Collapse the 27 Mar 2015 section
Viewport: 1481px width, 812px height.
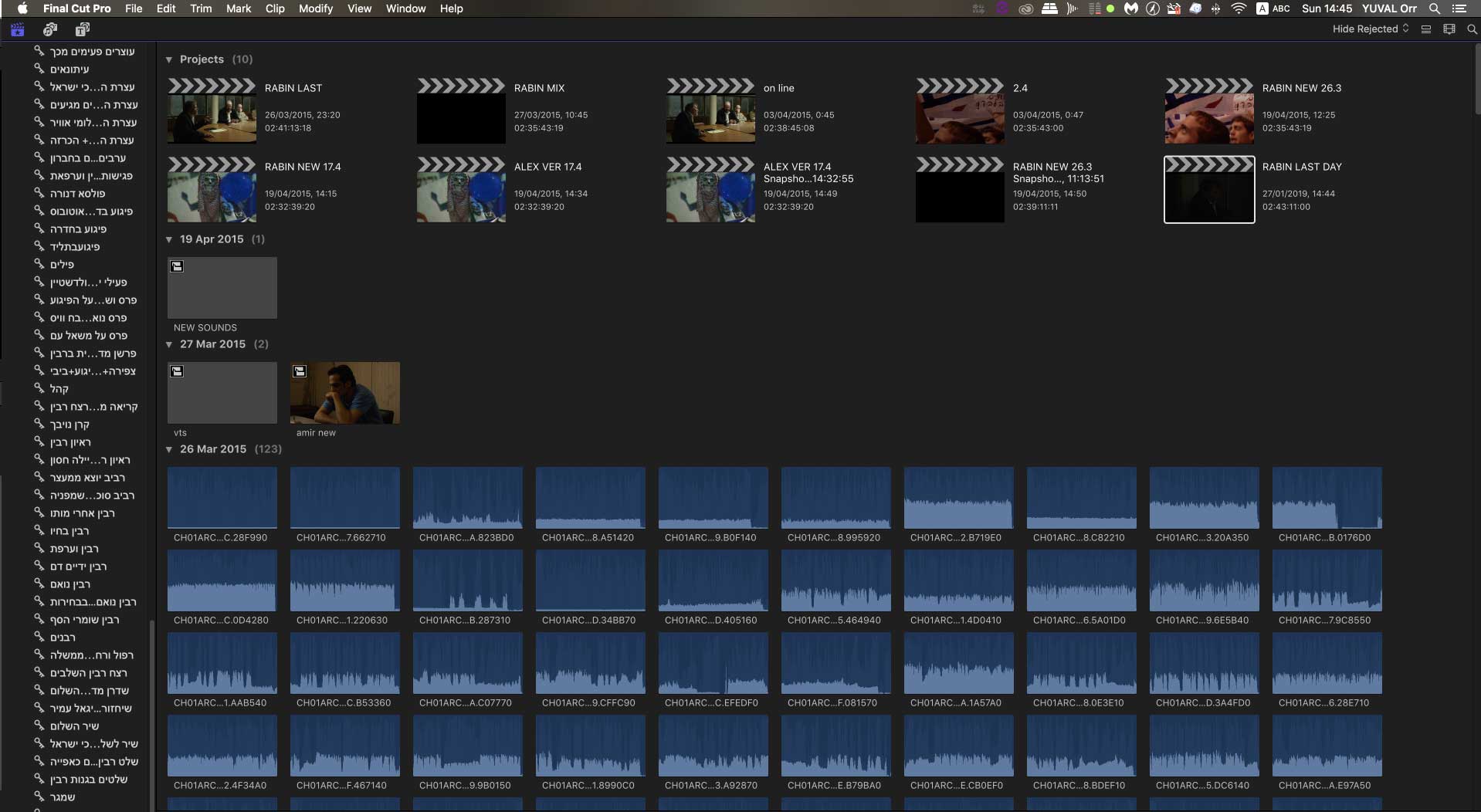coord(169,344)
